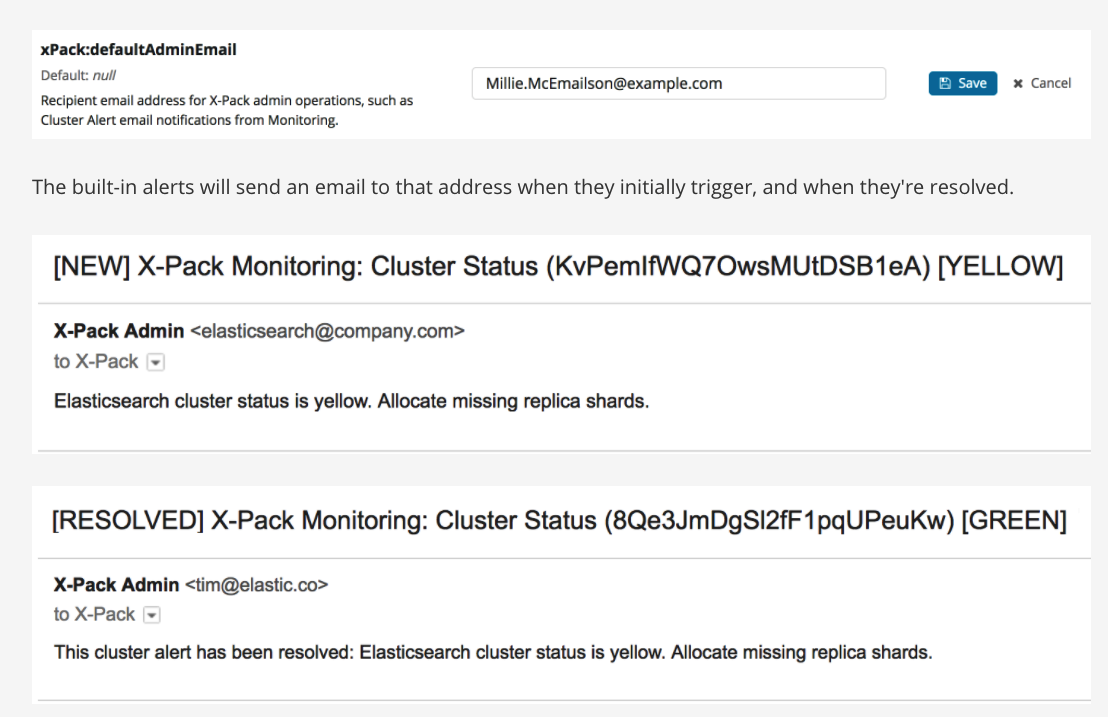Click the yellow status message body text
This screenshot has height=717, width=1108.
[x=351, y=401]
